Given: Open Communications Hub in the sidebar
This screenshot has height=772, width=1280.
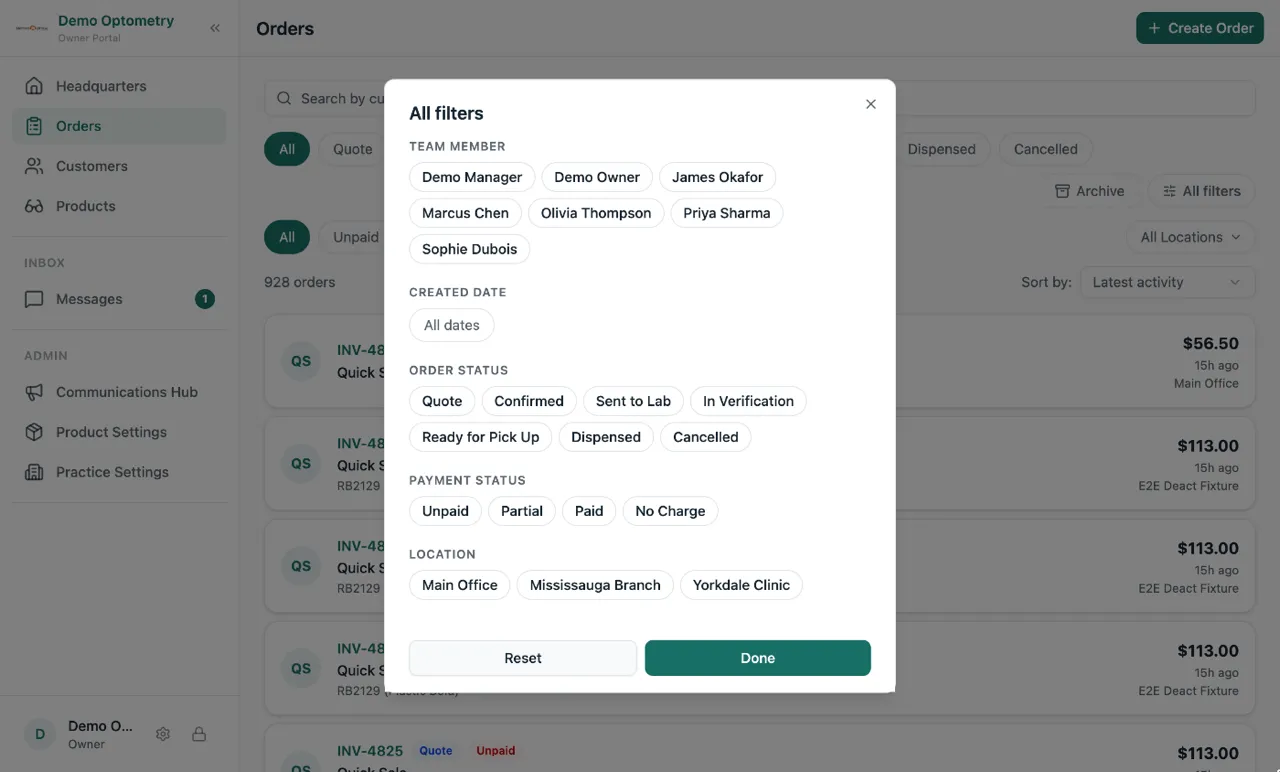Looking at the screenshot, I should pos(119,392).
